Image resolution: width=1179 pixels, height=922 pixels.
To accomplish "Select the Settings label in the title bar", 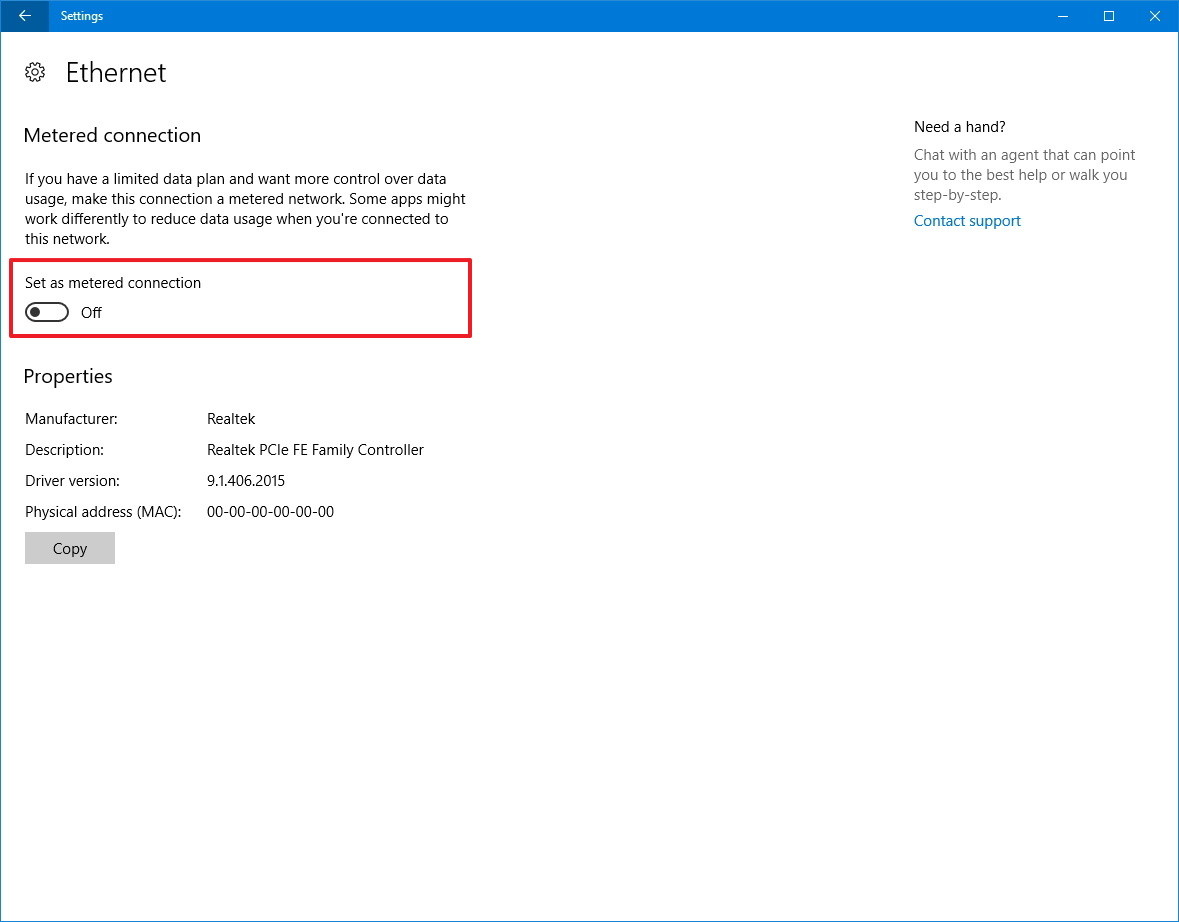I will tap(81, 16).
